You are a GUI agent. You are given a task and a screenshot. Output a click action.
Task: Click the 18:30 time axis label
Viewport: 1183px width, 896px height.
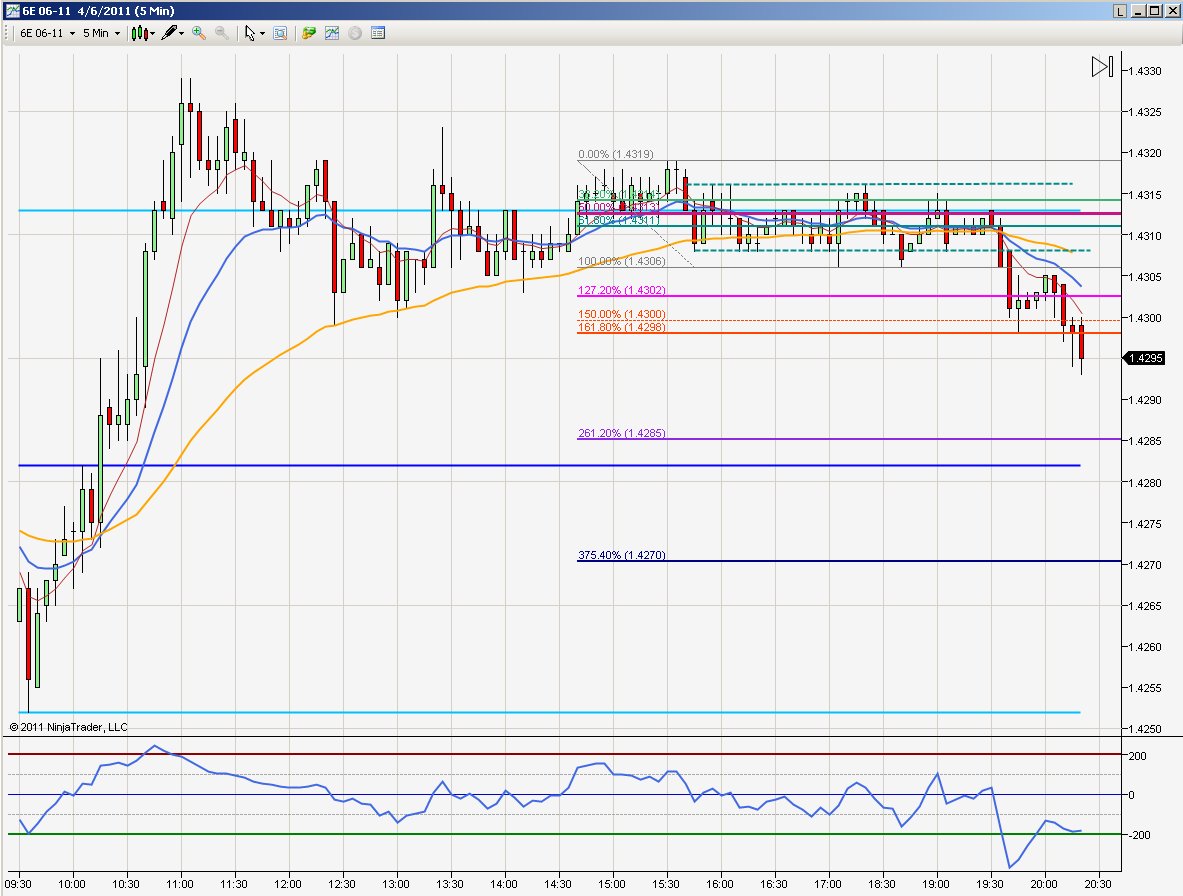tap(881, 884)
